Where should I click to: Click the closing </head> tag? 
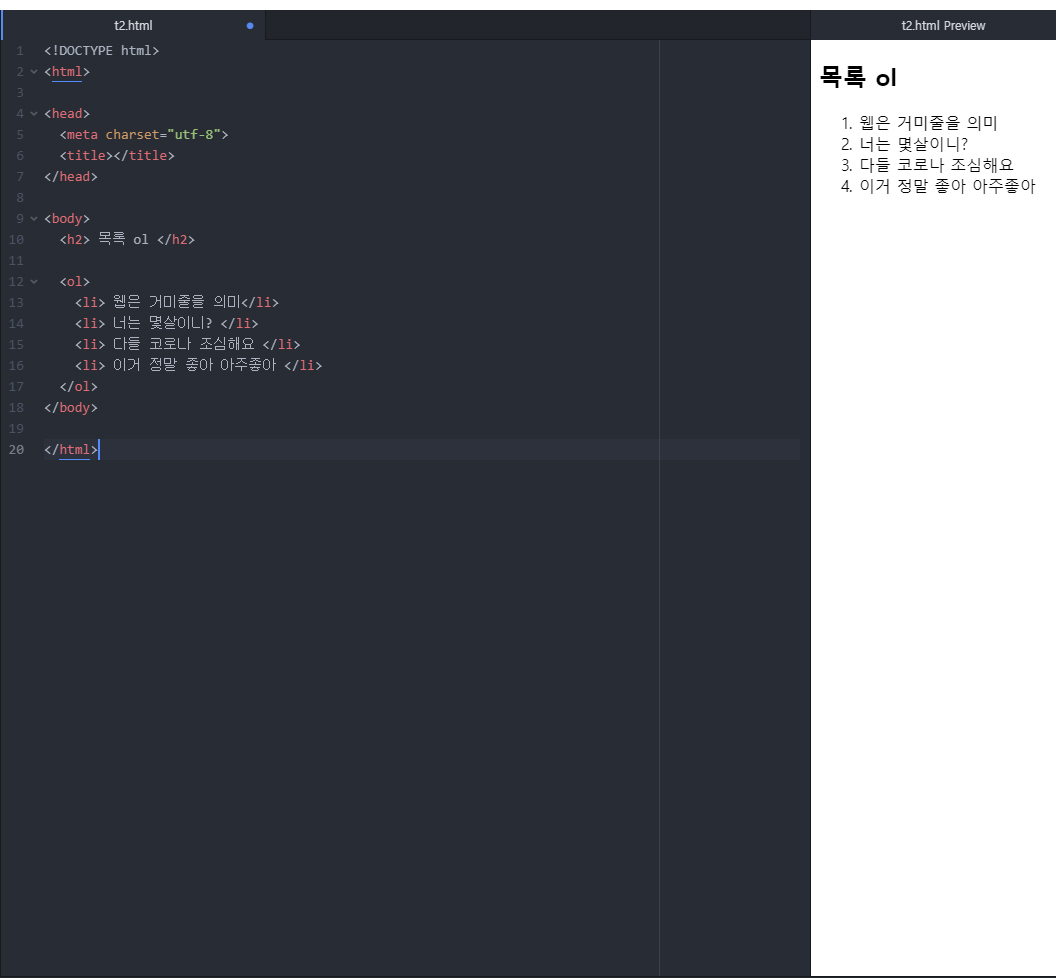[x=71, y=176]
